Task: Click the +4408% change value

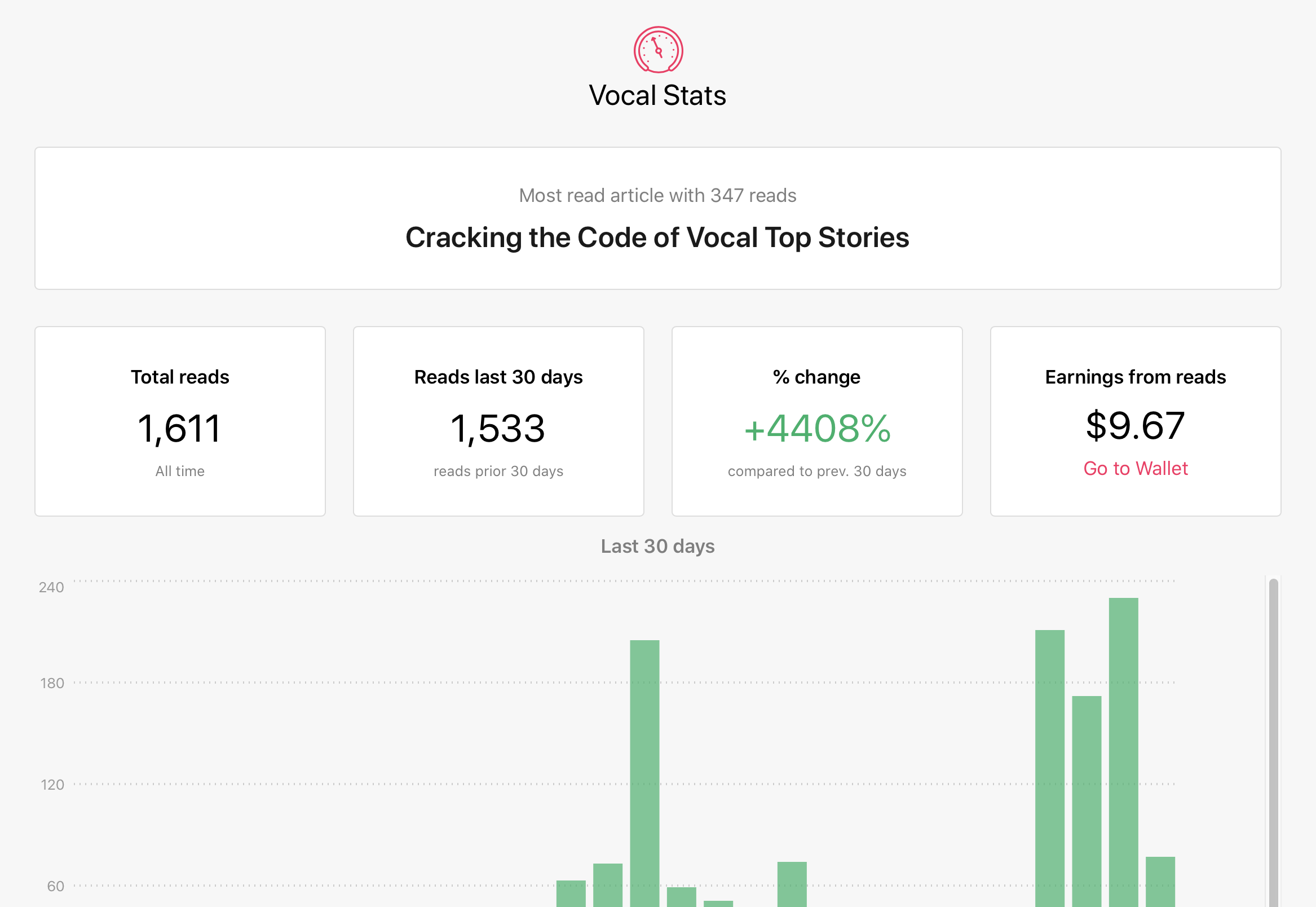Action: pyautogui.click(x=817, y=429)
